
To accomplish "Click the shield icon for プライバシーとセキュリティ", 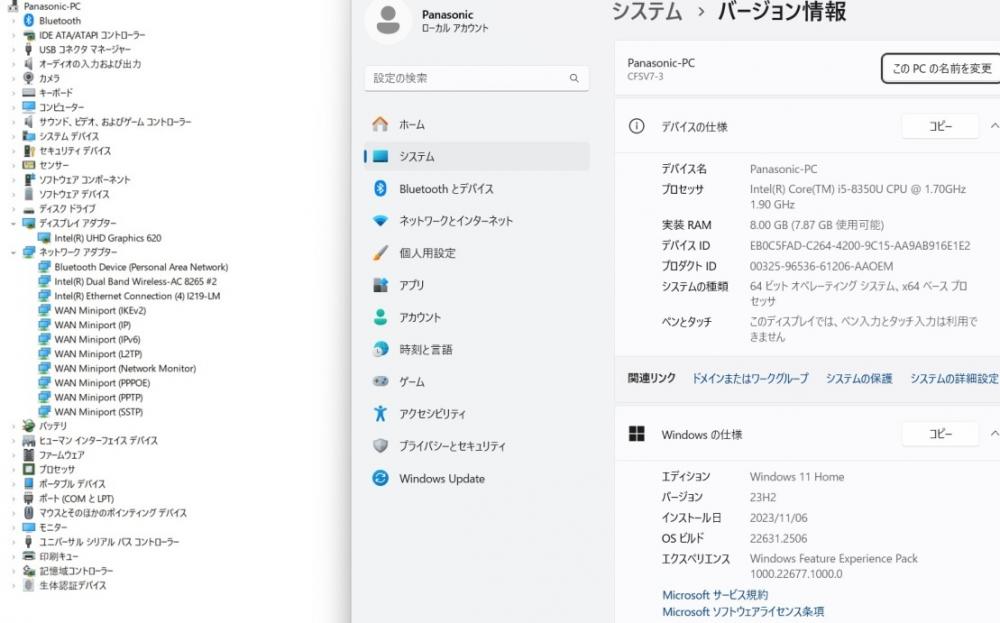I will 380,446.
